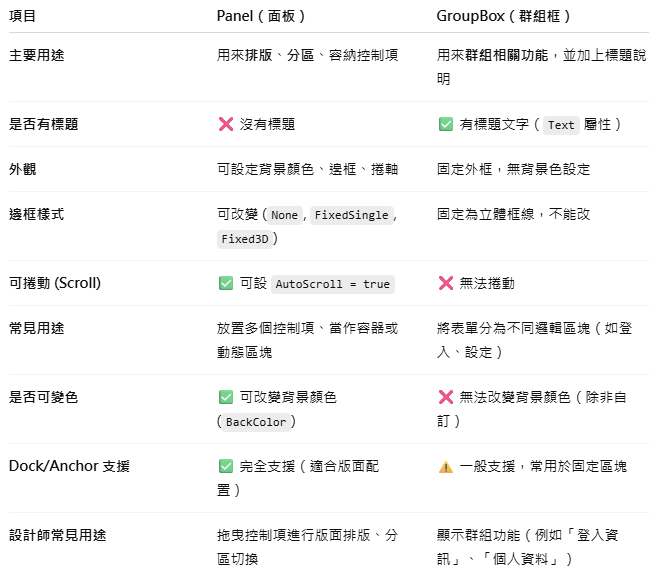Click the Dock/Anchor 支援 row label

pyautogui.click(x=69, y=466)
